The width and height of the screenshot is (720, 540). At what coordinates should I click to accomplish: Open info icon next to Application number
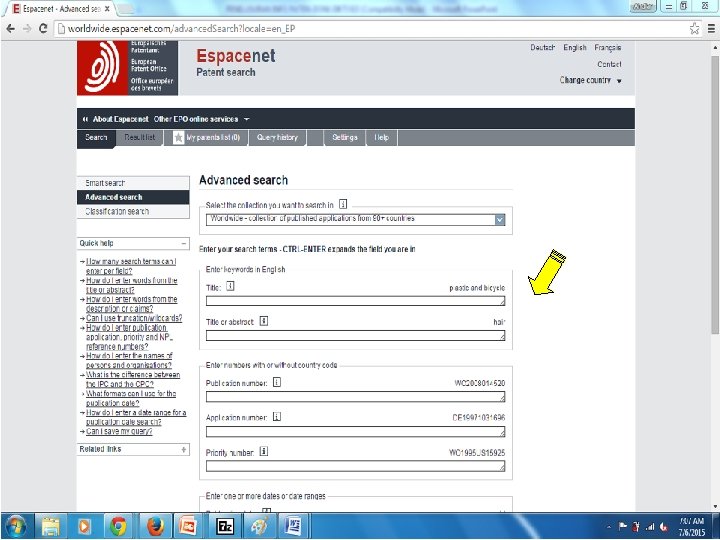276,417
